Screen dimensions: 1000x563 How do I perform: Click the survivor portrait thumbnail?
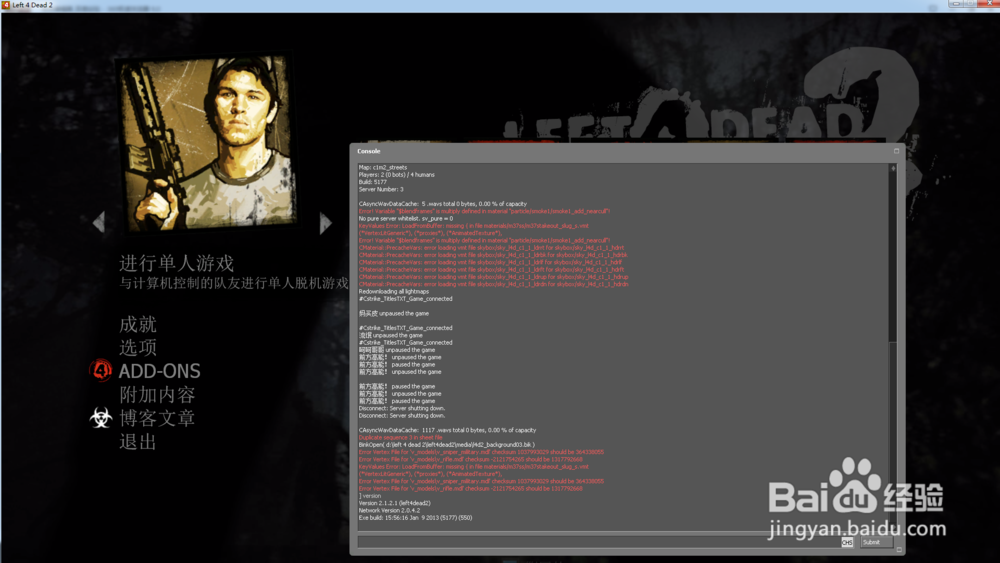click(206, 142)
